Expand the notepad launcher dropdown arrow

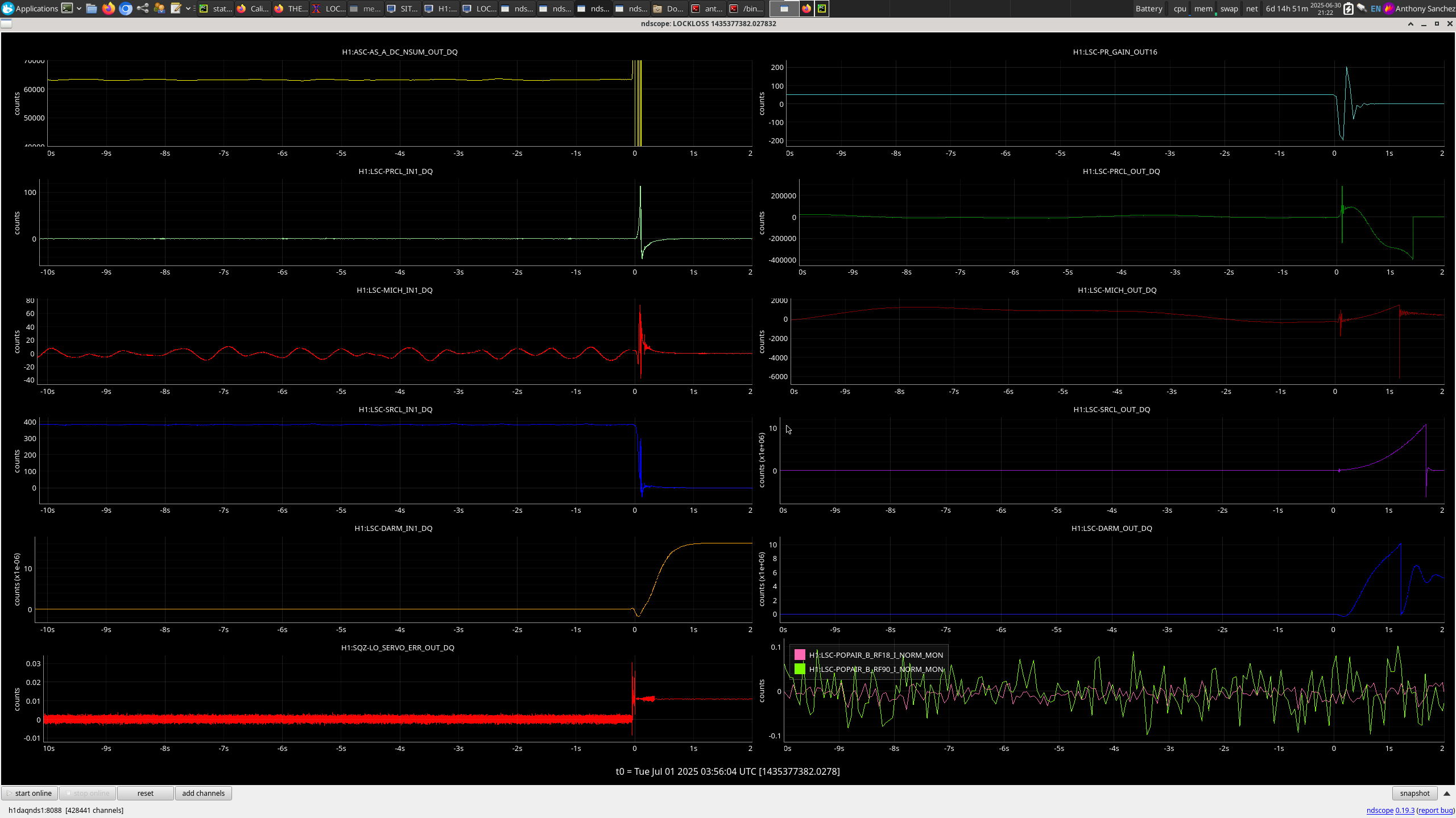click(x=188, y=9)
